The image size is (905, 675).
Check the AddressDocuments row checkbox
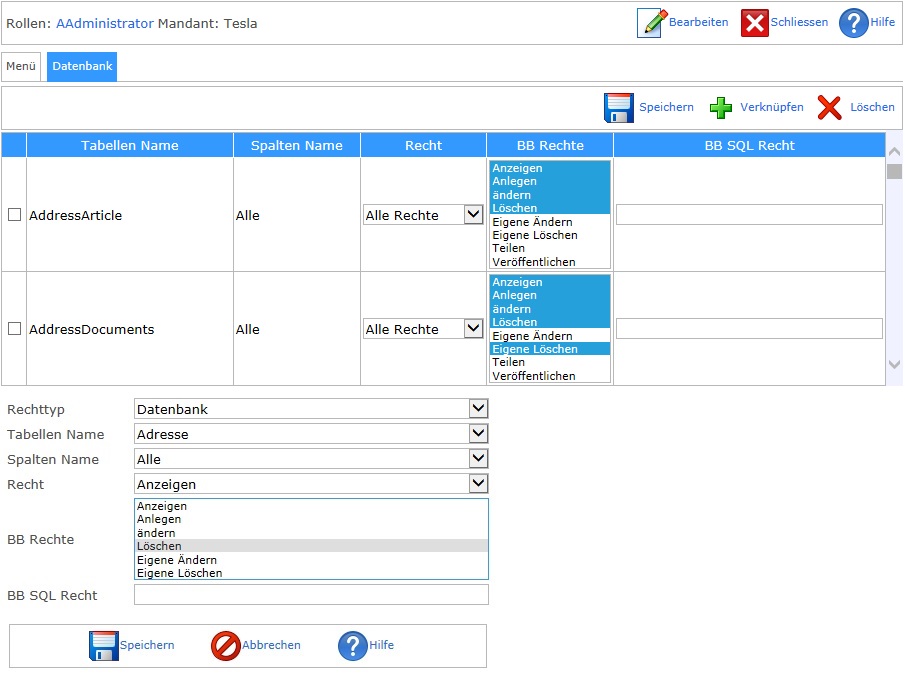tap(15, 329)
